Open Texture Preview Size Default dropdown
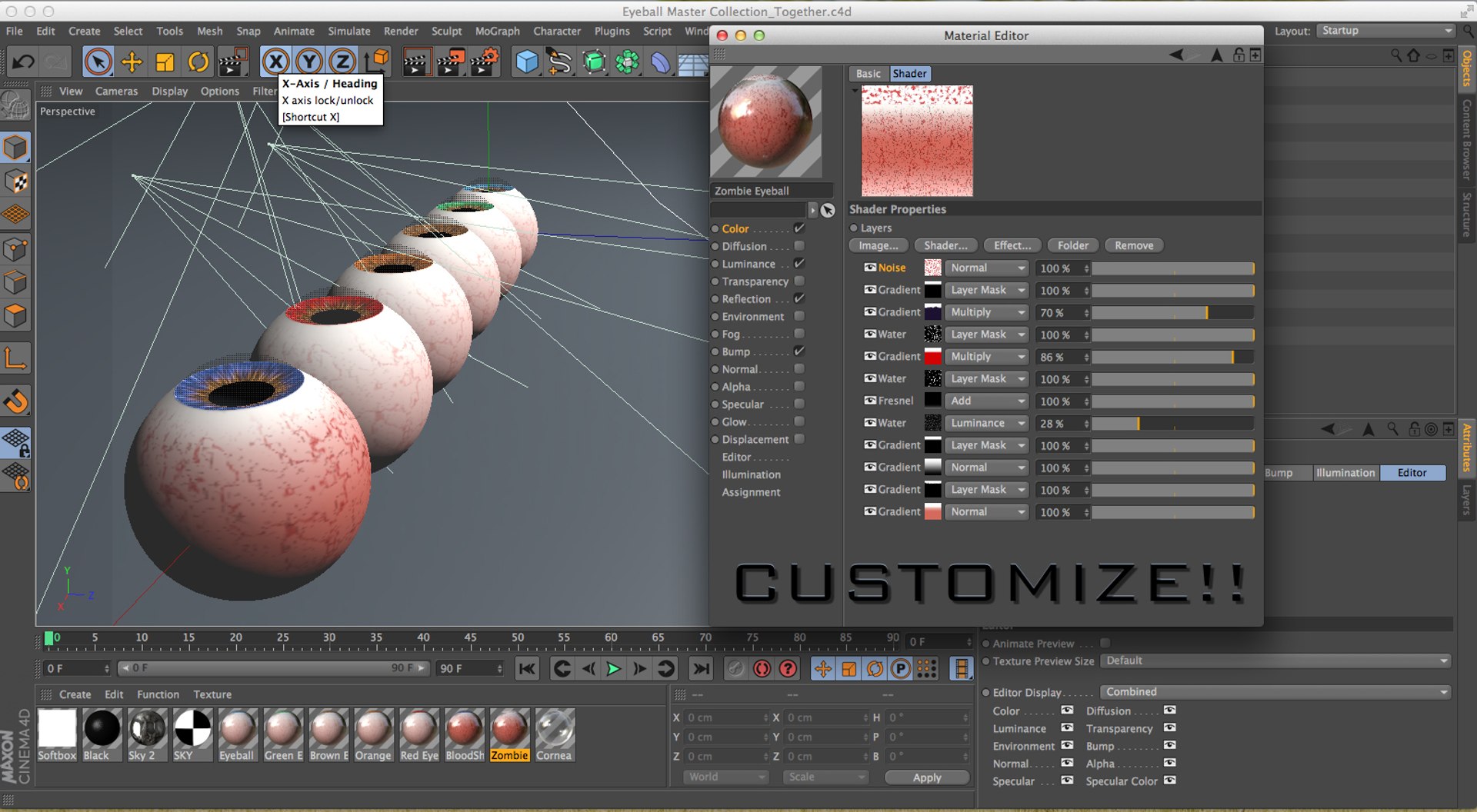Viewport: 1477px width, 812px height. pos(1275,661)
